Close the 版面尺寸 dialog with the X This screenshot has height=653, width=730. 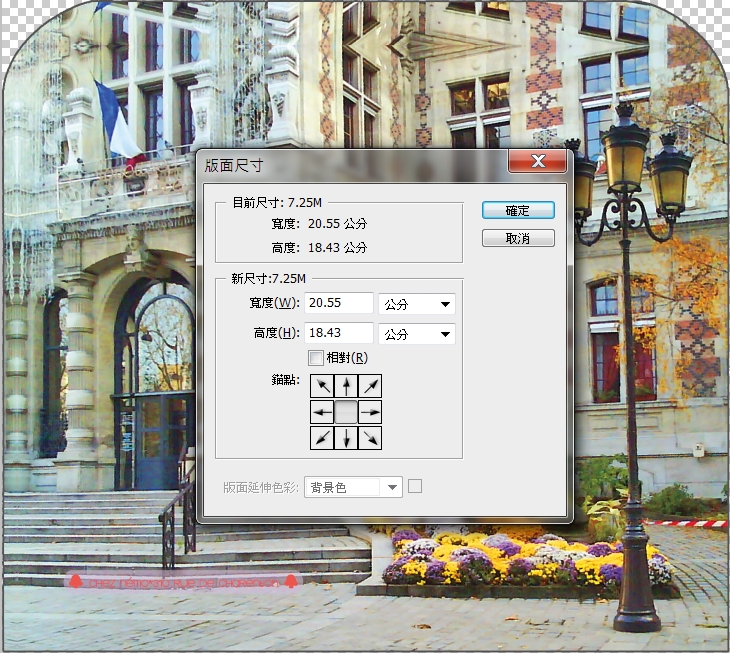tap(537, 161)
